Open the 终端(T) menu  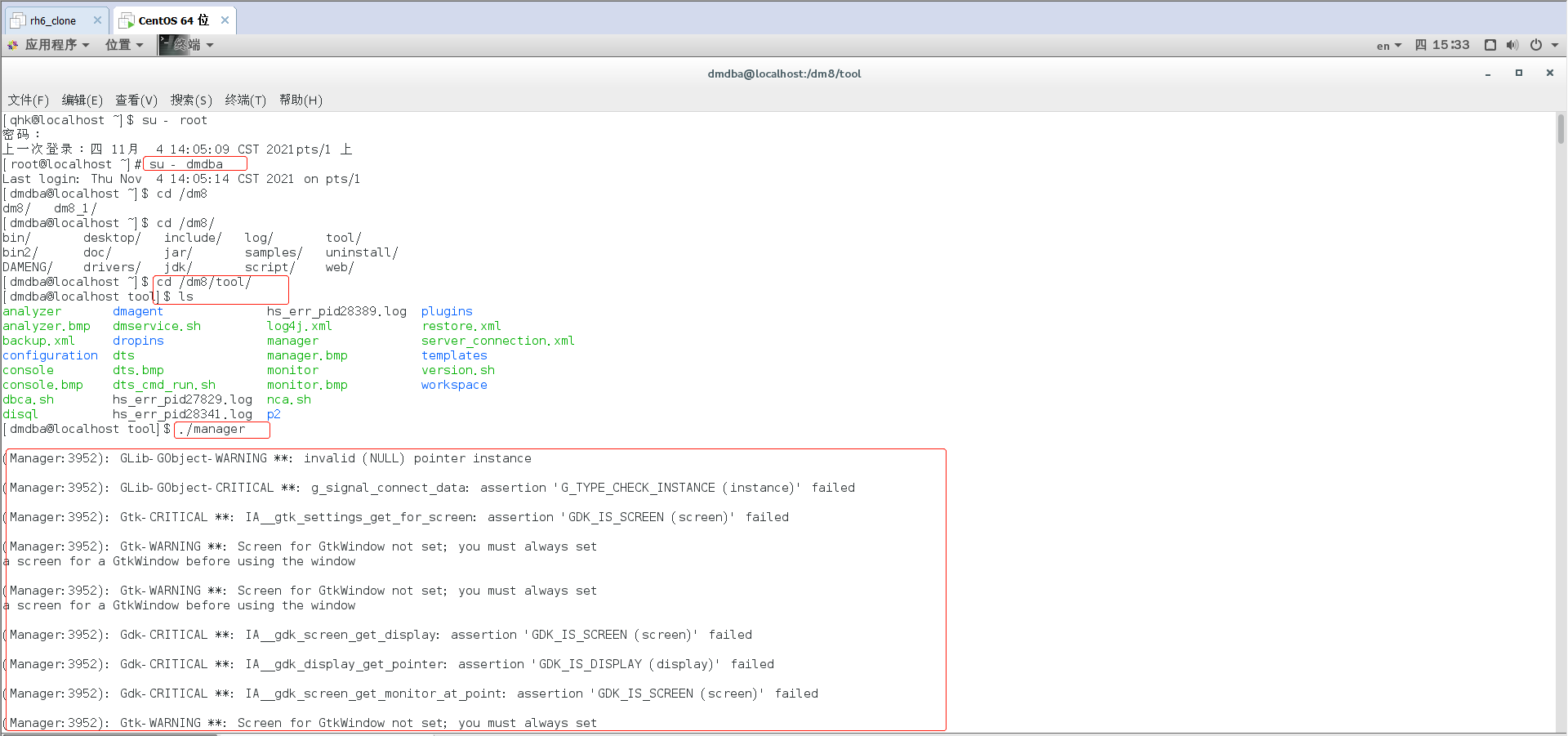point(246,100)
